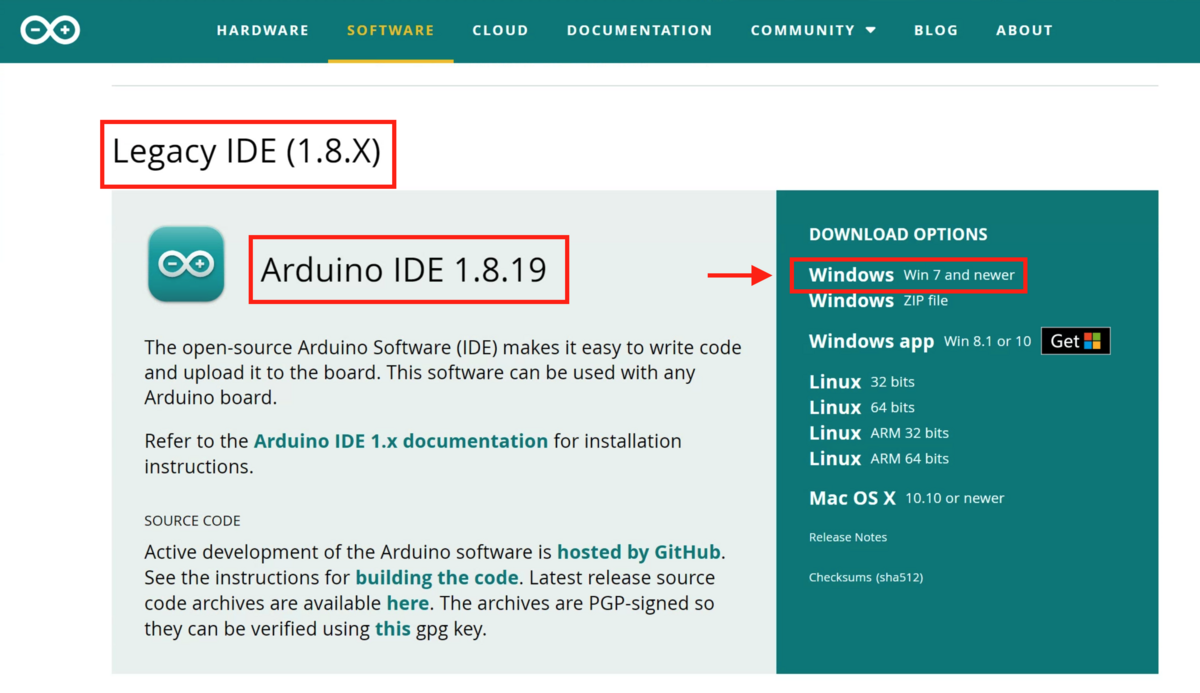Viewport: 1200px width, 693px height.
Task: Download the Windows ZIP file
Action: [x=878, y=301]
